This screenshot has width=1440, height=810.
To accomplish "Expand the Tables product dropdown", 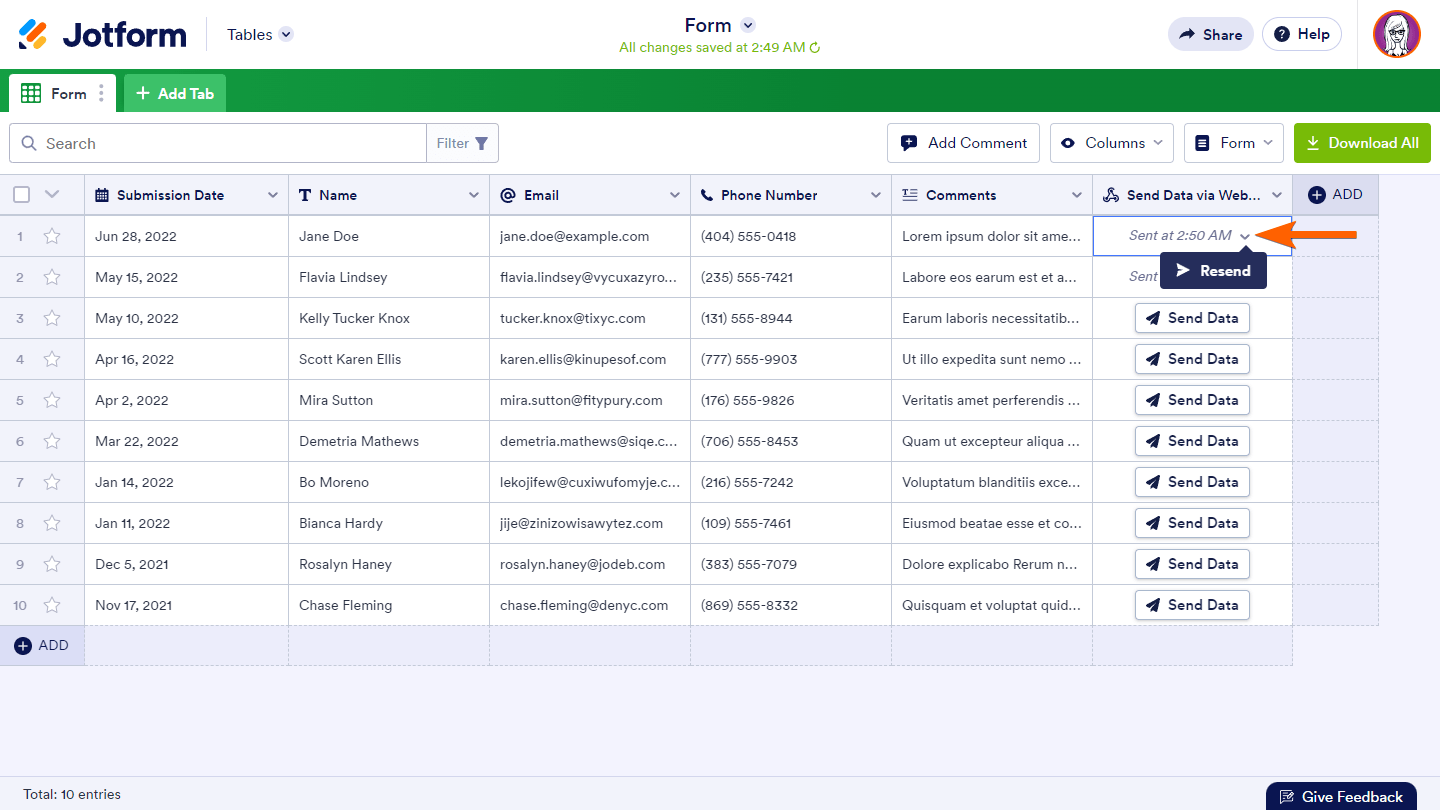I will point(286,34).
